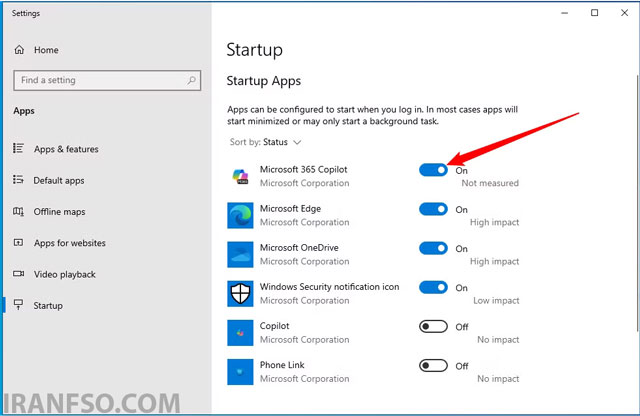Image resolution: width=640 pixels, height=416 pixels.
Task: Click the vertical scrollbar on right edge
Action: point(637,202)
